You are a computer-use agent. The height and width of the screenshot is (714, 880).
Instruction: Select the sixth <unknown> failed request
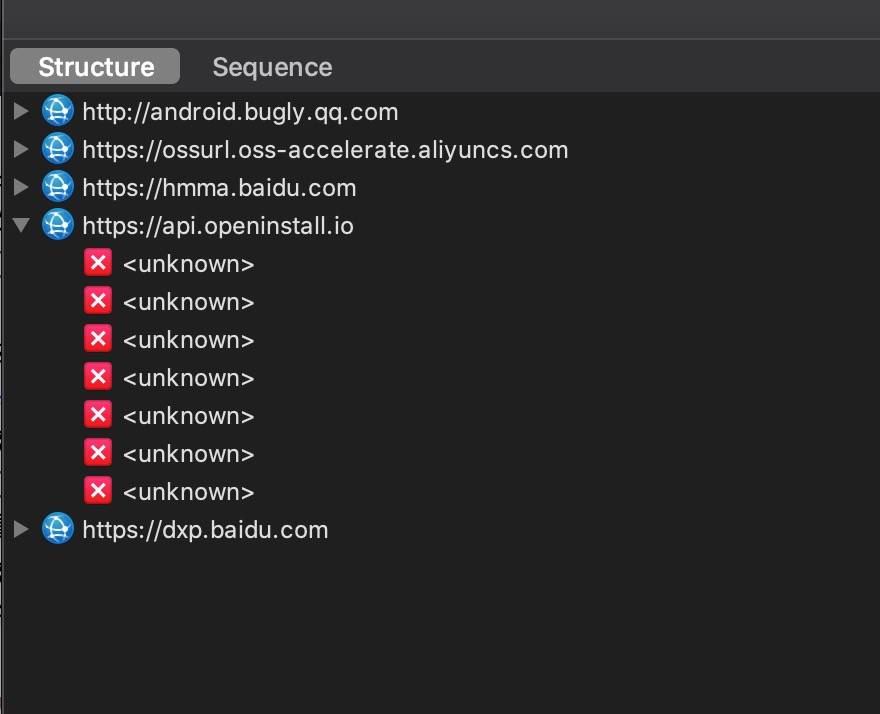click(x=188, y=454)
